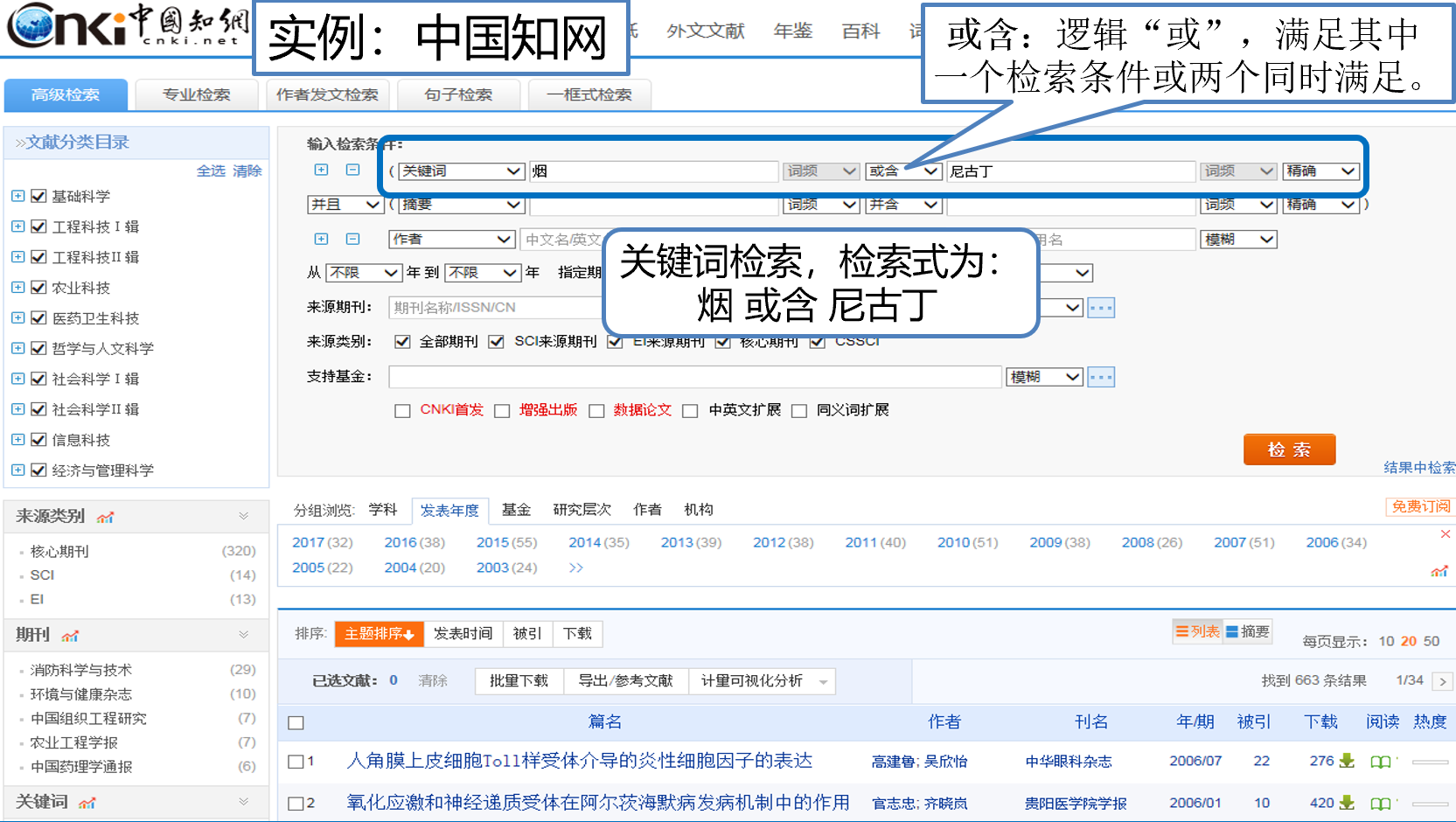The image size is (1456, 822).
Task: Click plus icon to add first search row
Action: click(321, 170)
